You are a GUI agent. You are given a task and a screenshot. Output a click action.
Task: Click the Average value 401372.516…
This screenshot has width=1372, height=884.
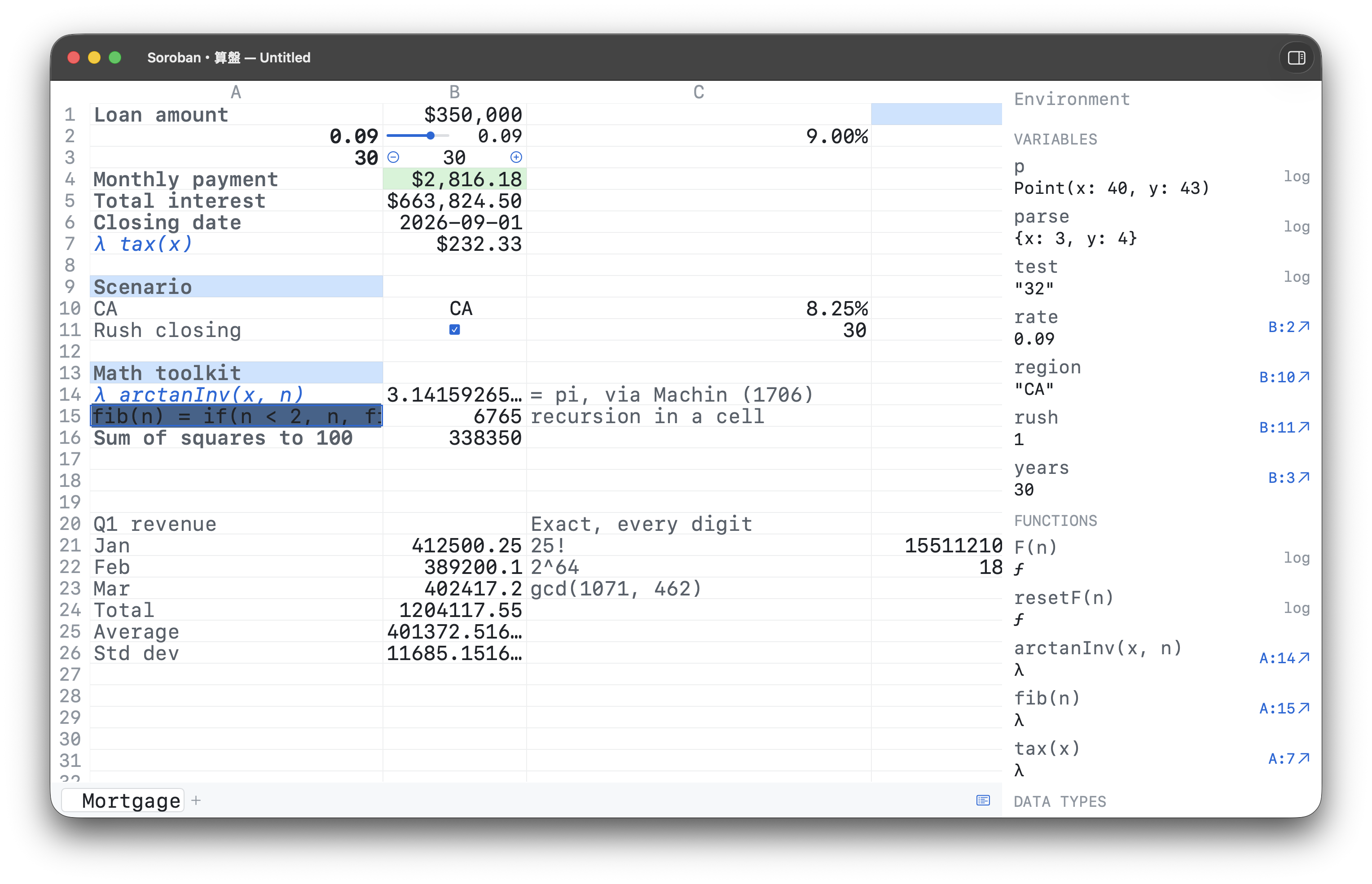454,631
